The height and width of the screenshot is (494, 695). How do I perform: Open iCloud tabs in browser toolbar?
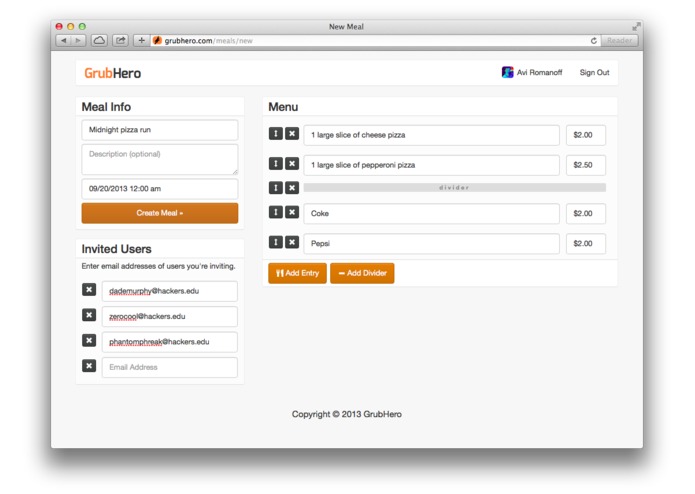(99, 40)
